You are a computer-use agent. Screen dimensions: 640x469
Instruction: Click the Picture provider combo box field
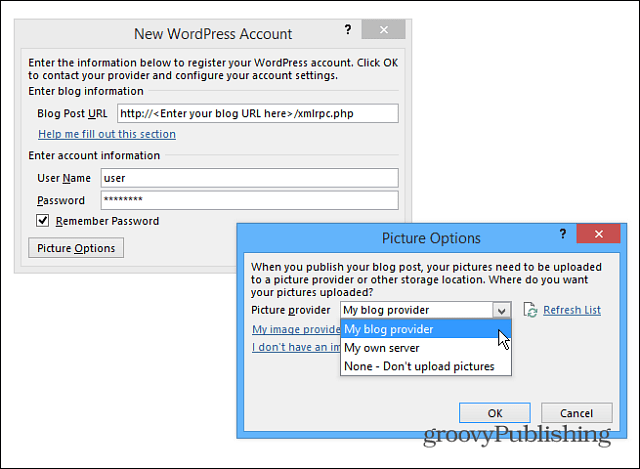pos(426,310)
